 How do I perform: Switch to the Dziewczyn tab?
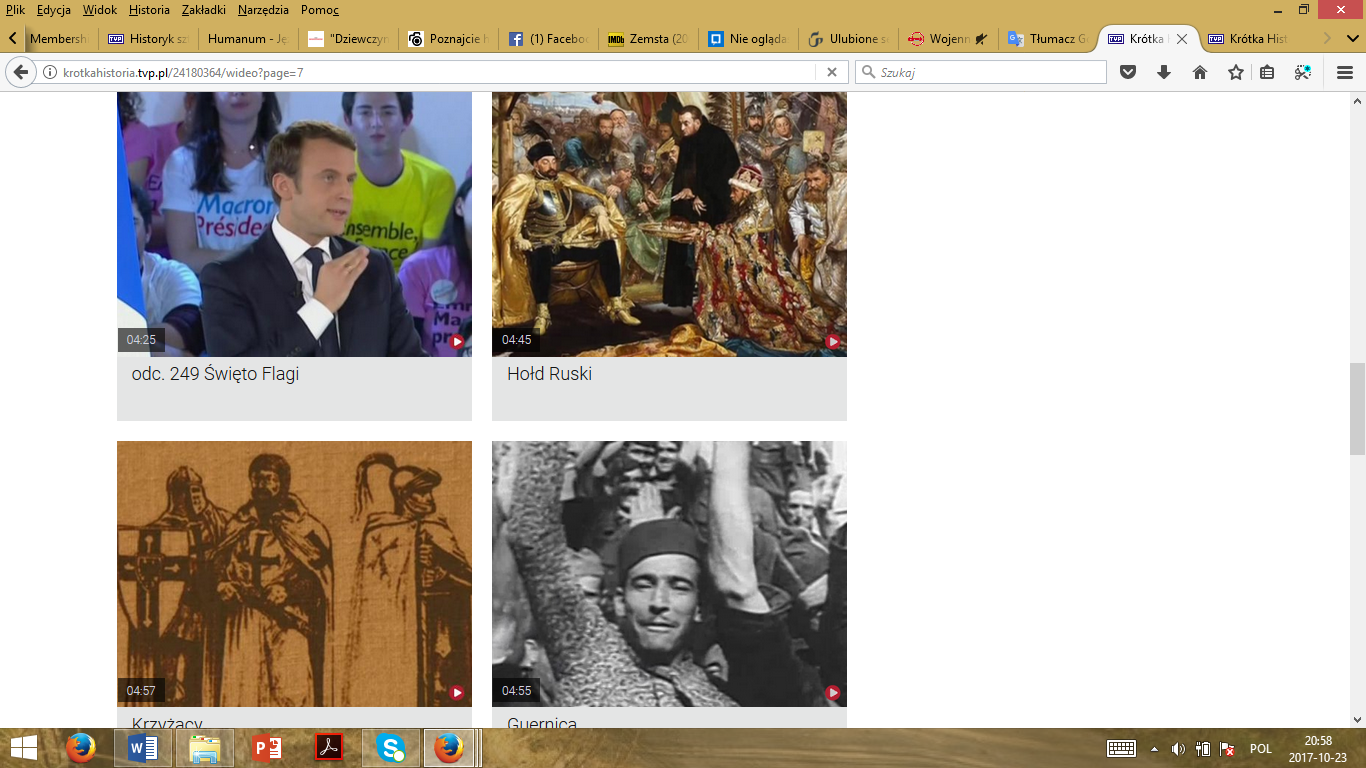pos(348,39)
